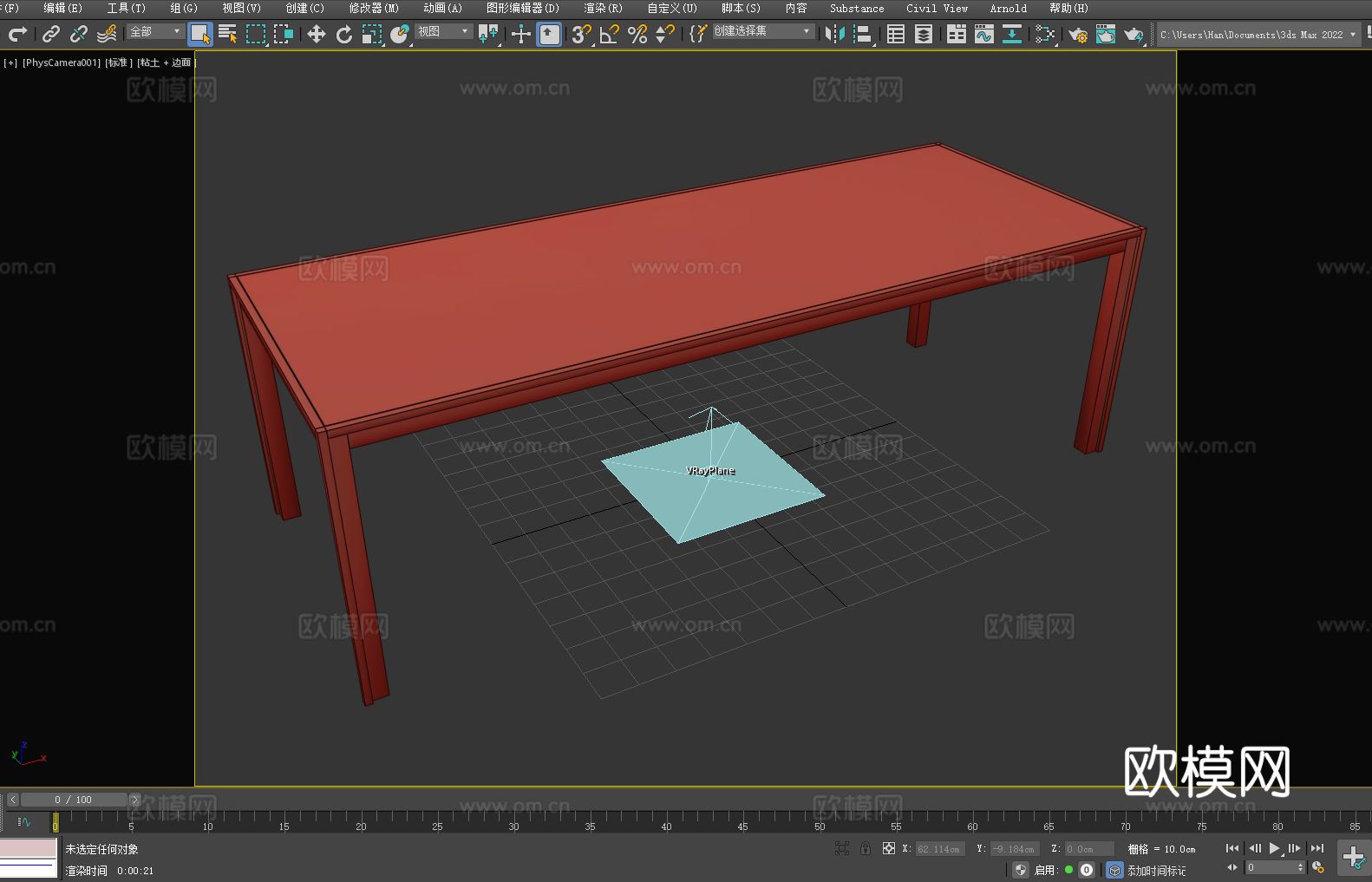Open the 帮助(H) menu
The height and width of the screenshot is (882, 1372).
point(1068,8)
